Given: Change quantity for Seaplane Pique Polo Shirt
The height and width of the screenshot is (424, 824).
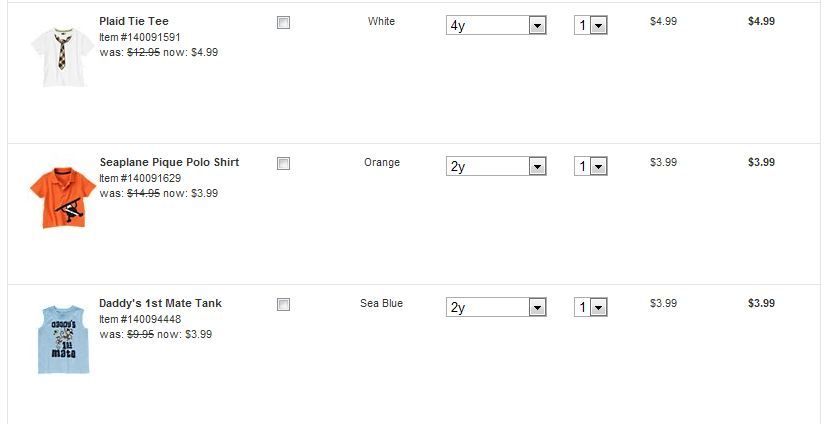Looking at the screenshot, I should pyautogui.click(x=591, y=167).
